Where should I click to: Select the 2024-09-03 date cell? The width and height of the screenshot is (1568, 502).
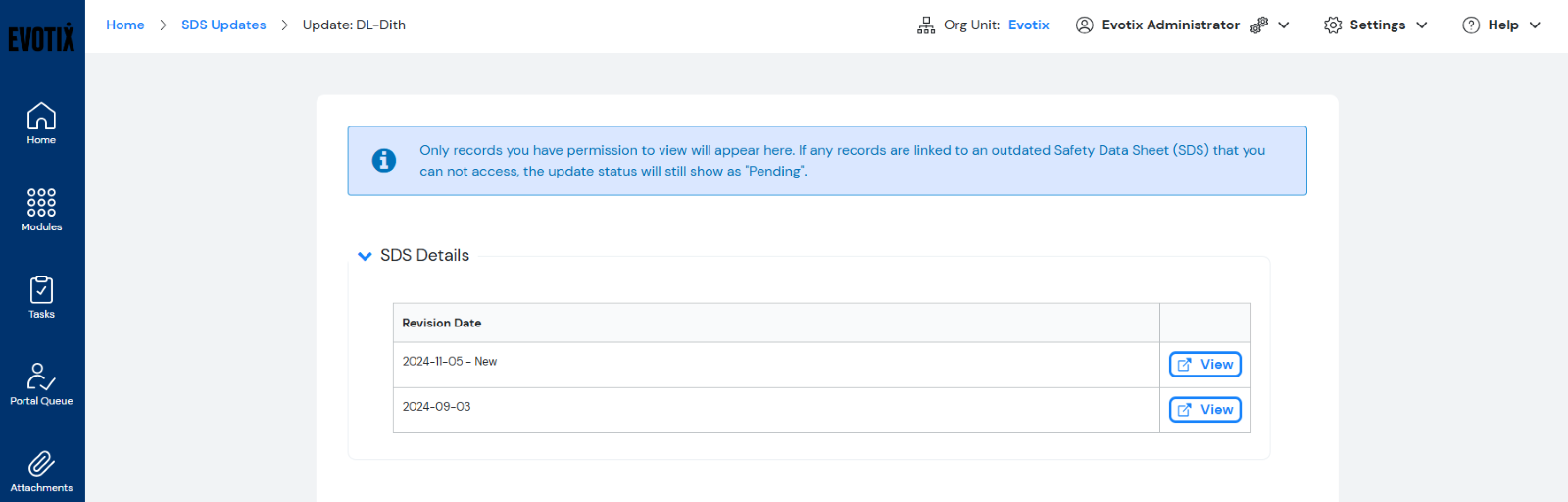pyautogui.click(x=776, y=410)
